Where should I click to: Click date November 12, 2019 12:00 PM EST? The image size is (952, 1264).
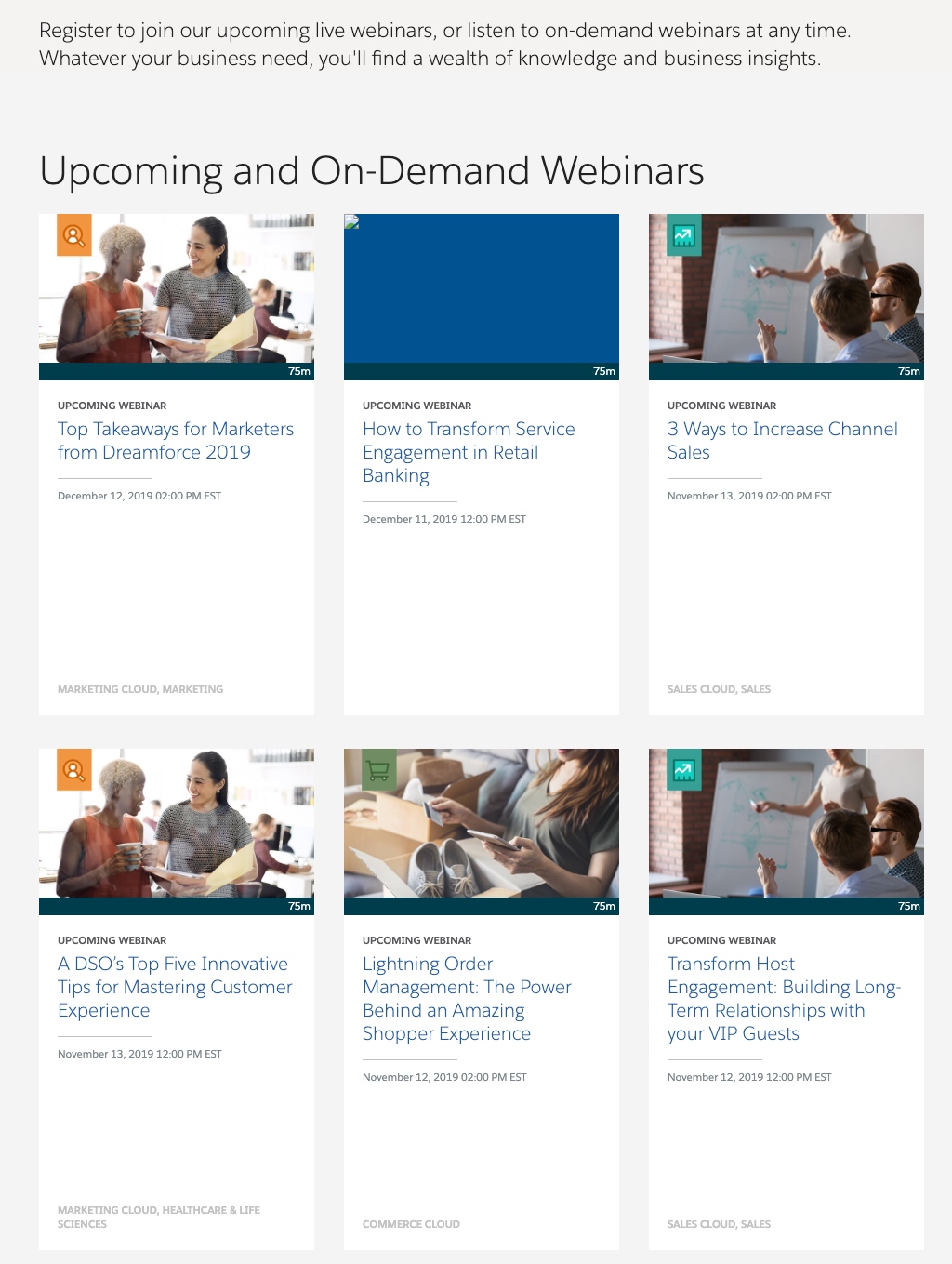pos(749,1077)
